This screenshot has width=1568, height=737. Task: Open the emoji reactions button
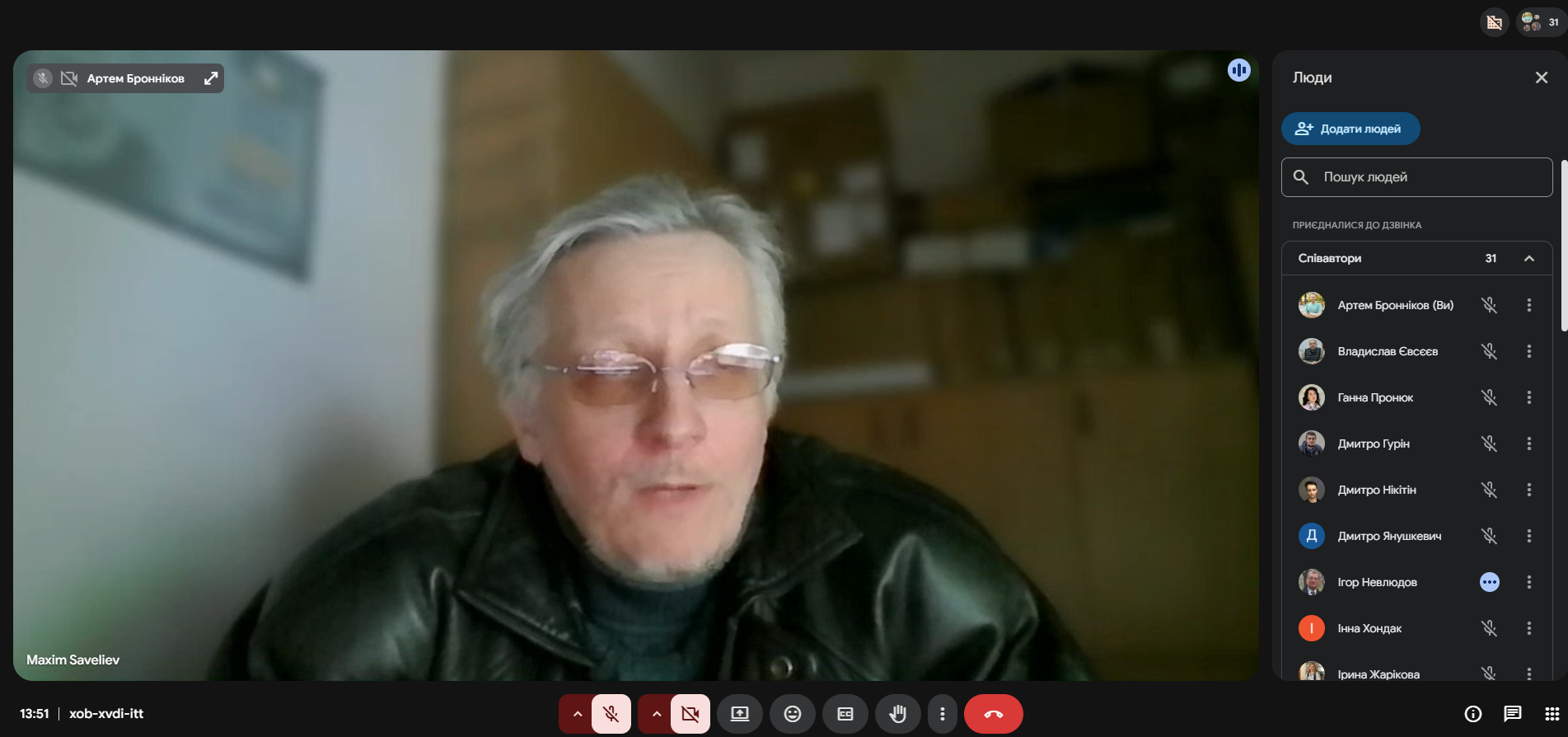pos(792,714)
